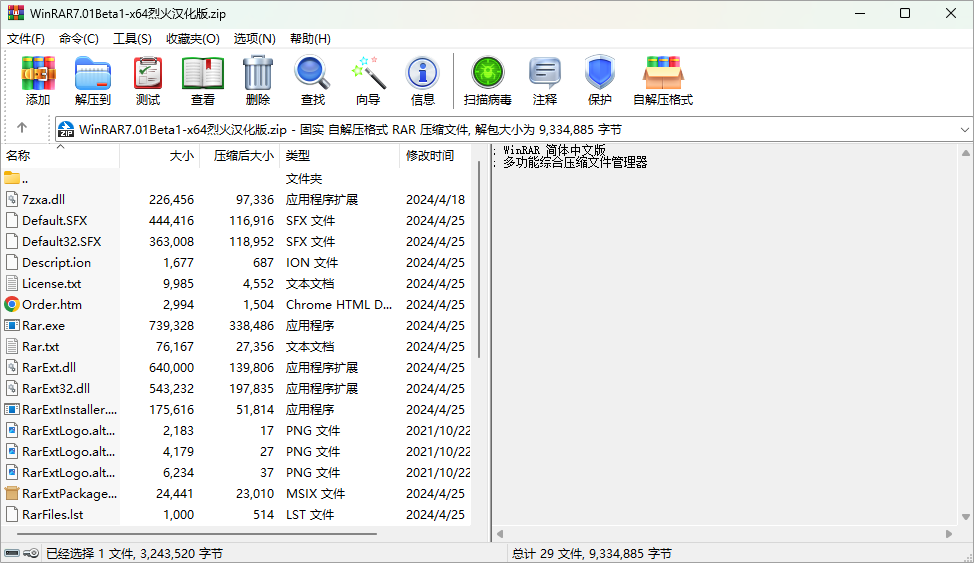
Task: Select the Rar.exe file entry
Action: 43,326
